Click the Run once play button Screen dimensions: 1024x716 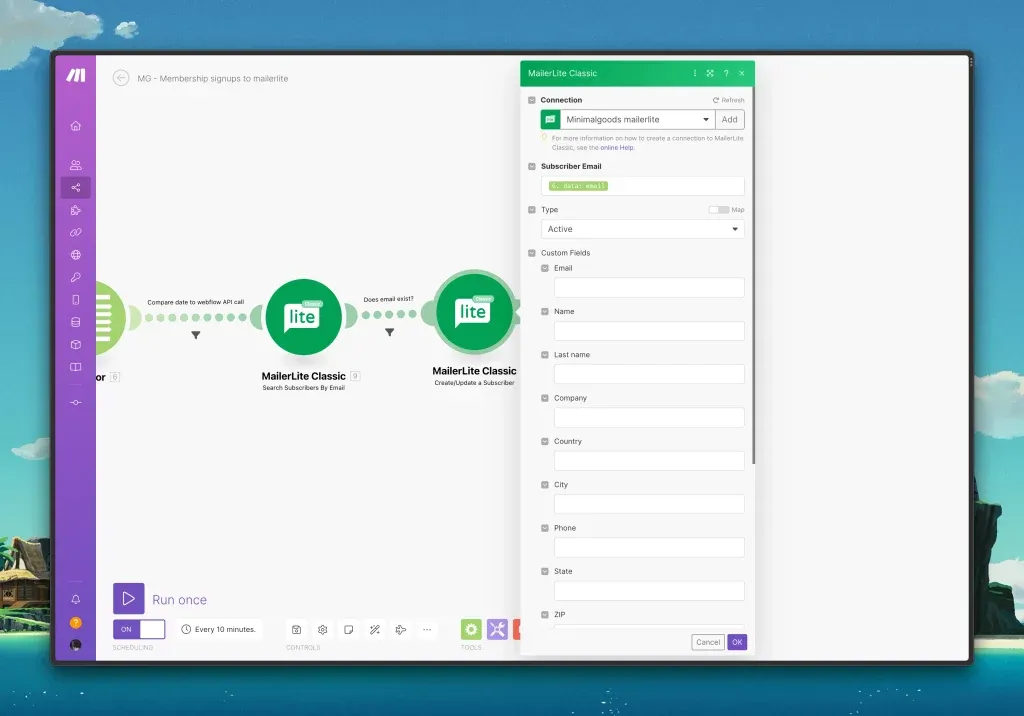pos(129,598)
